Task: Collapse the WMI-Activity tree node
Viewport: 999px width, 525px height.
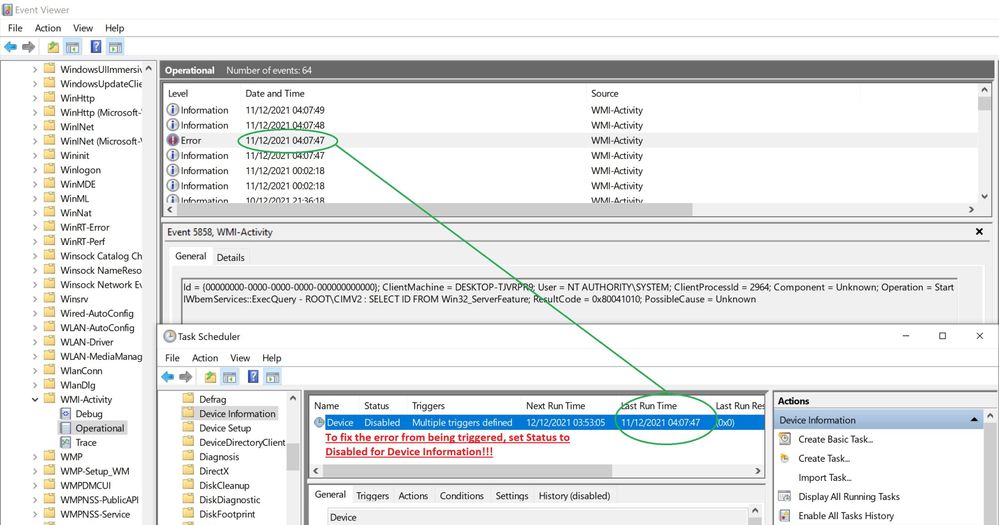Action: [35, 399]
